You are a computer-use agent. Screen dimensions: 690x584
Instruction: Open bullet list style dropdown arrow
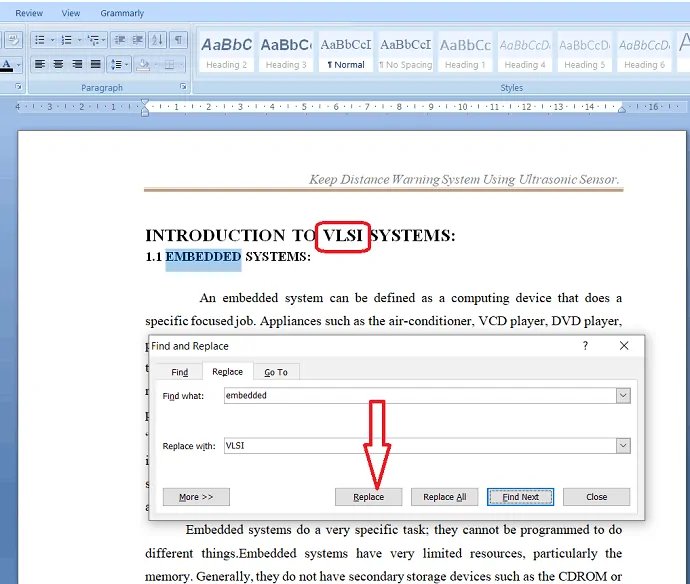pyautogui.click(x=52, y=40)
